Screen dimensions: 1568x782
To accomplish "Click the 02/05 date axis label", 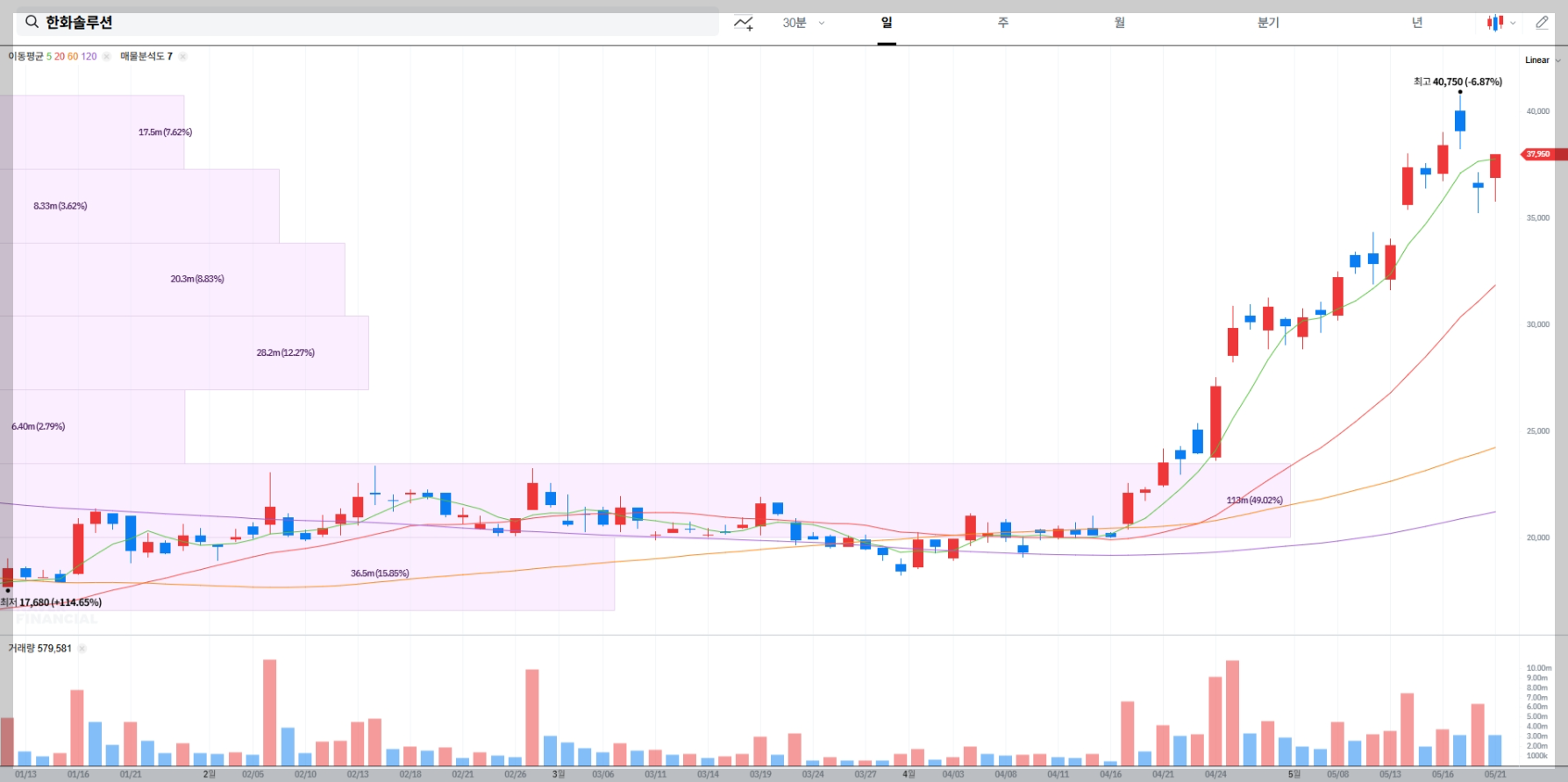I will pos(253,774).
